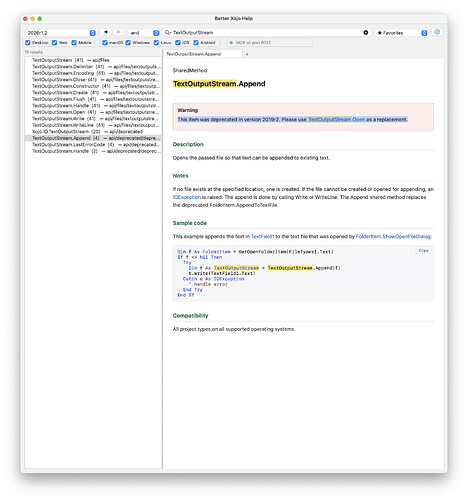Toggle the Linux checkbox
The width and height of the screenshot is (468, 500).
156,43
